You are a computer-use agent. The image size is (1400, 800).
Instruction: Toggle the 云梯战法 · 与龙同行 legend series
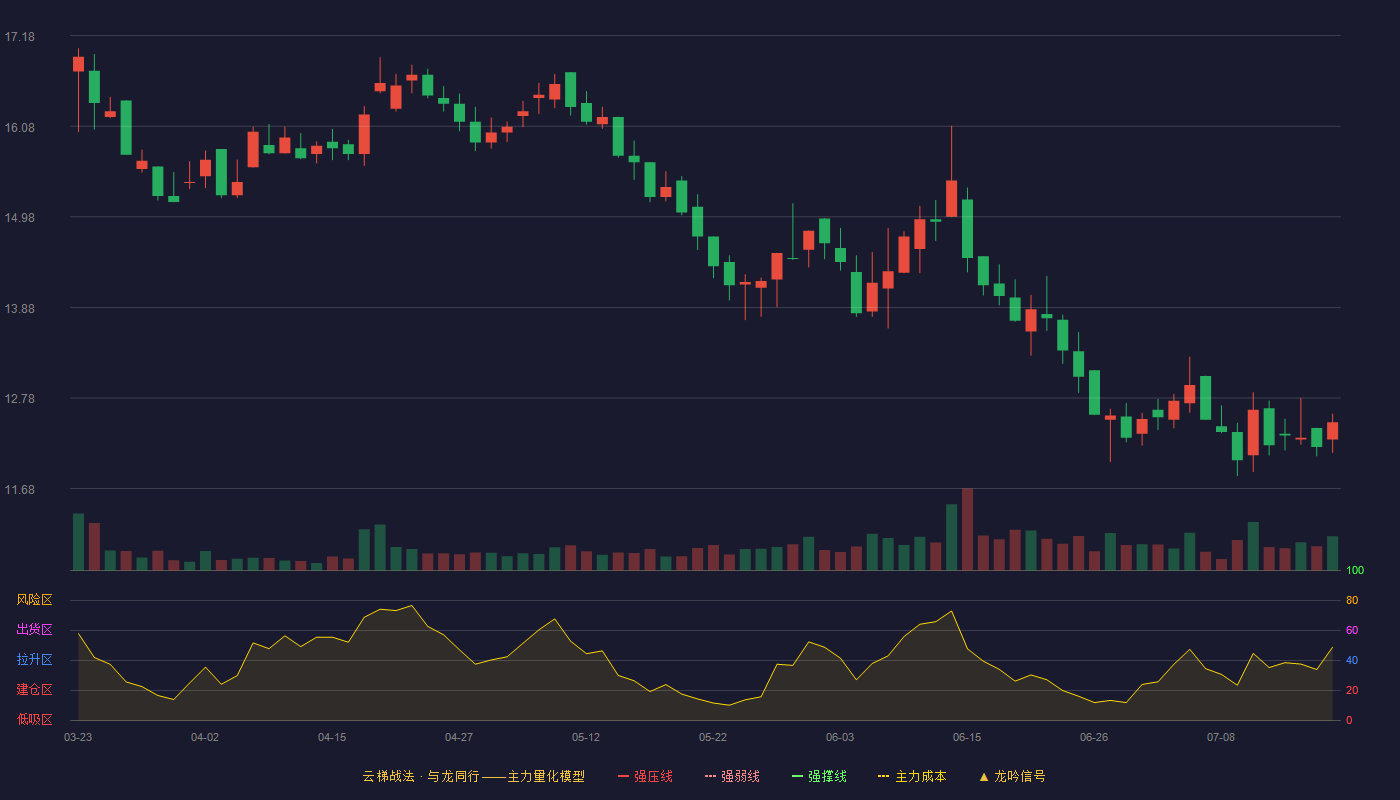[x=473, y=776]
